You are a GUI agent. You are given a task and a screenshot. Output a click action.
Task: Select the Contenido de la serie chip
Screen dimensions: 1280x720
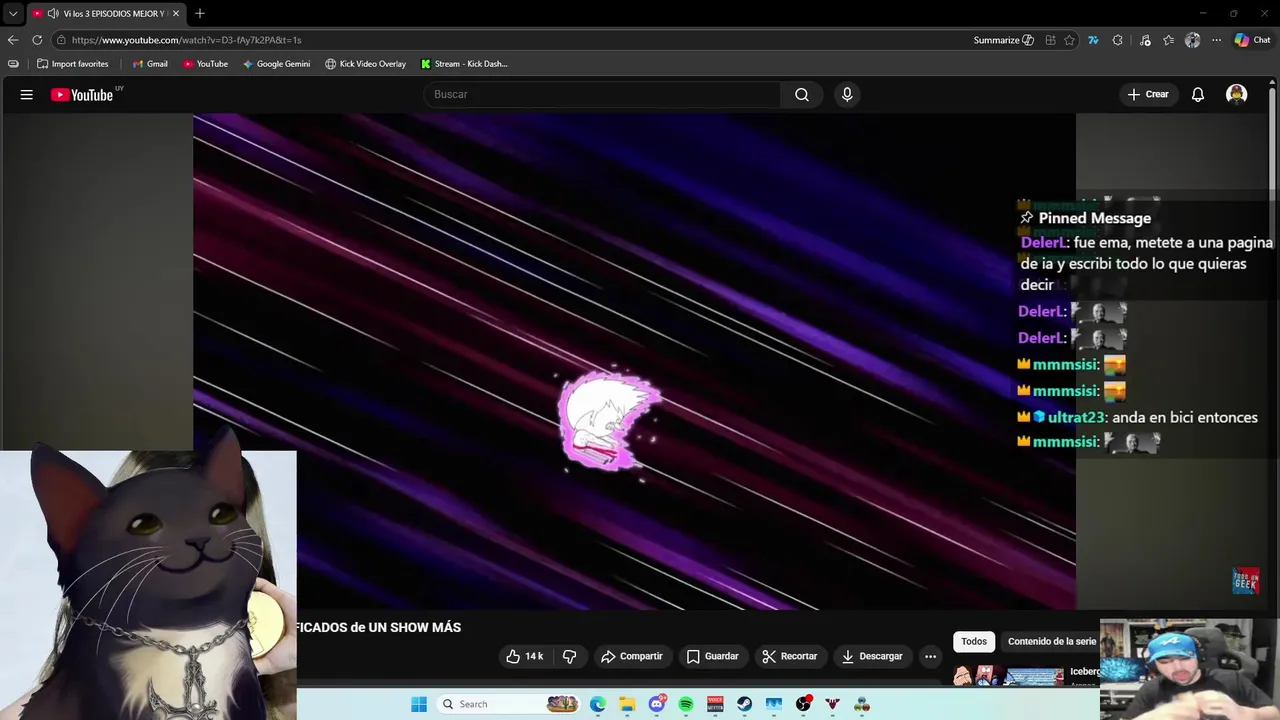1050,641
